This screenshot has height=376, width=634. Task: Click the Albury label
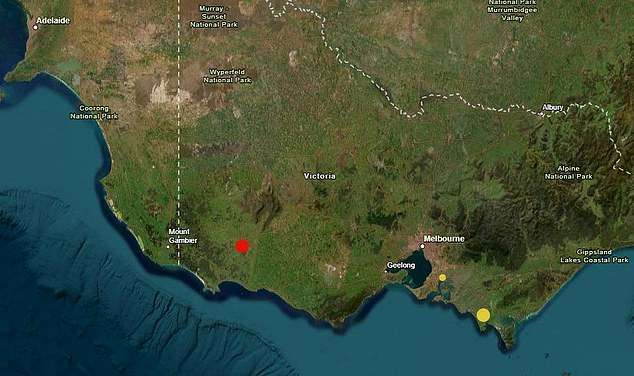click(553, 108)
